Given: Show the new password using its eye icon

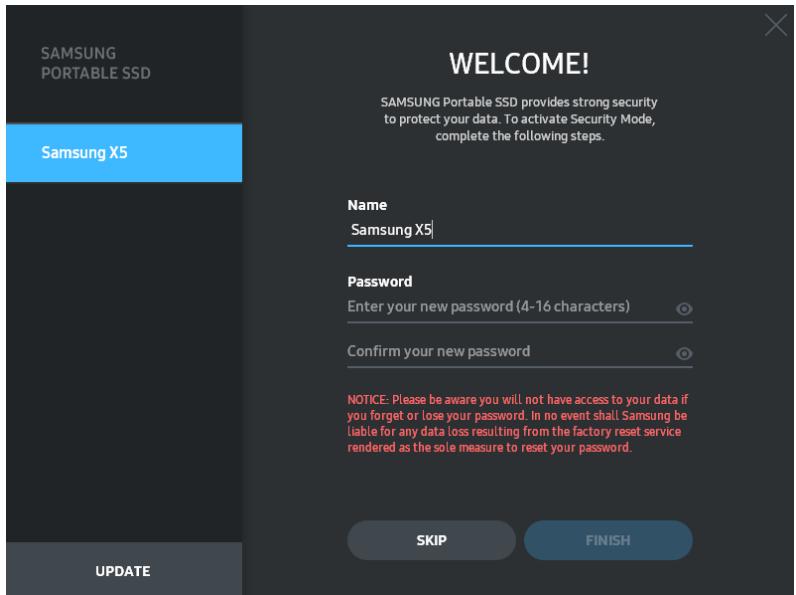Looking at the screenshot, I should pos(684,309).
